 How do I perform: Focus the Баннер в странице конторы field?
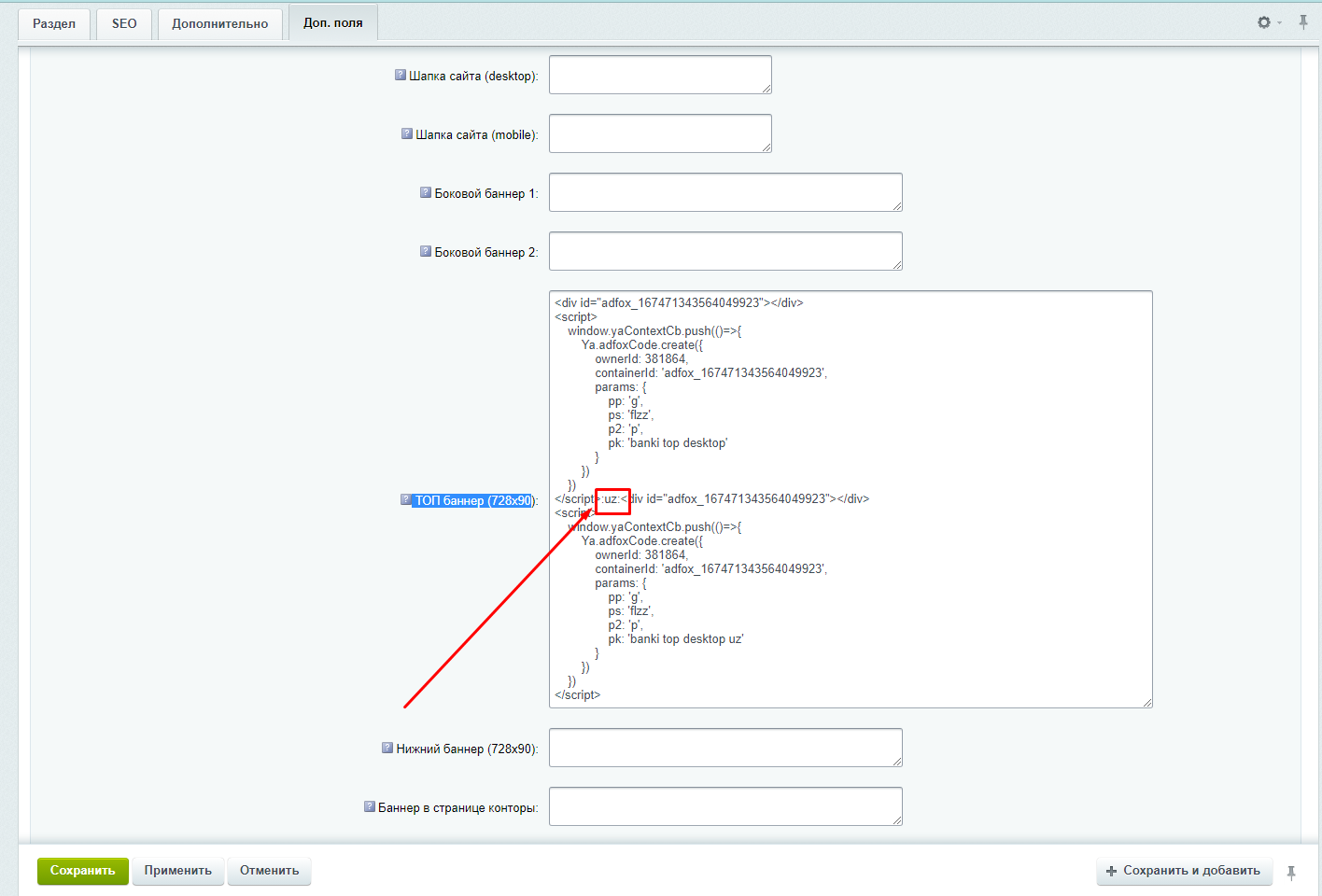click(x=725, y=806)
